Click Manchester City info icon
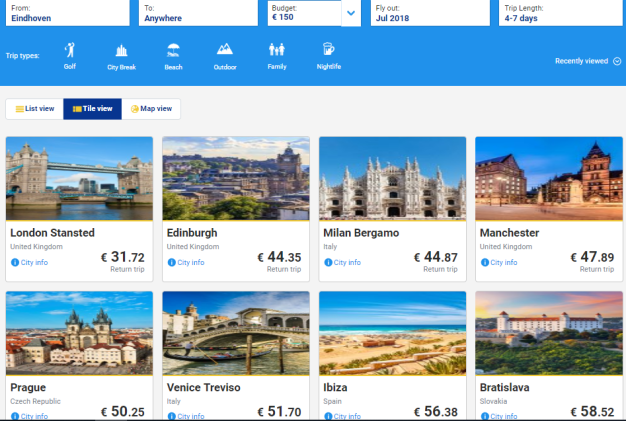The image size is (626, 421). [x=485, y=262]
